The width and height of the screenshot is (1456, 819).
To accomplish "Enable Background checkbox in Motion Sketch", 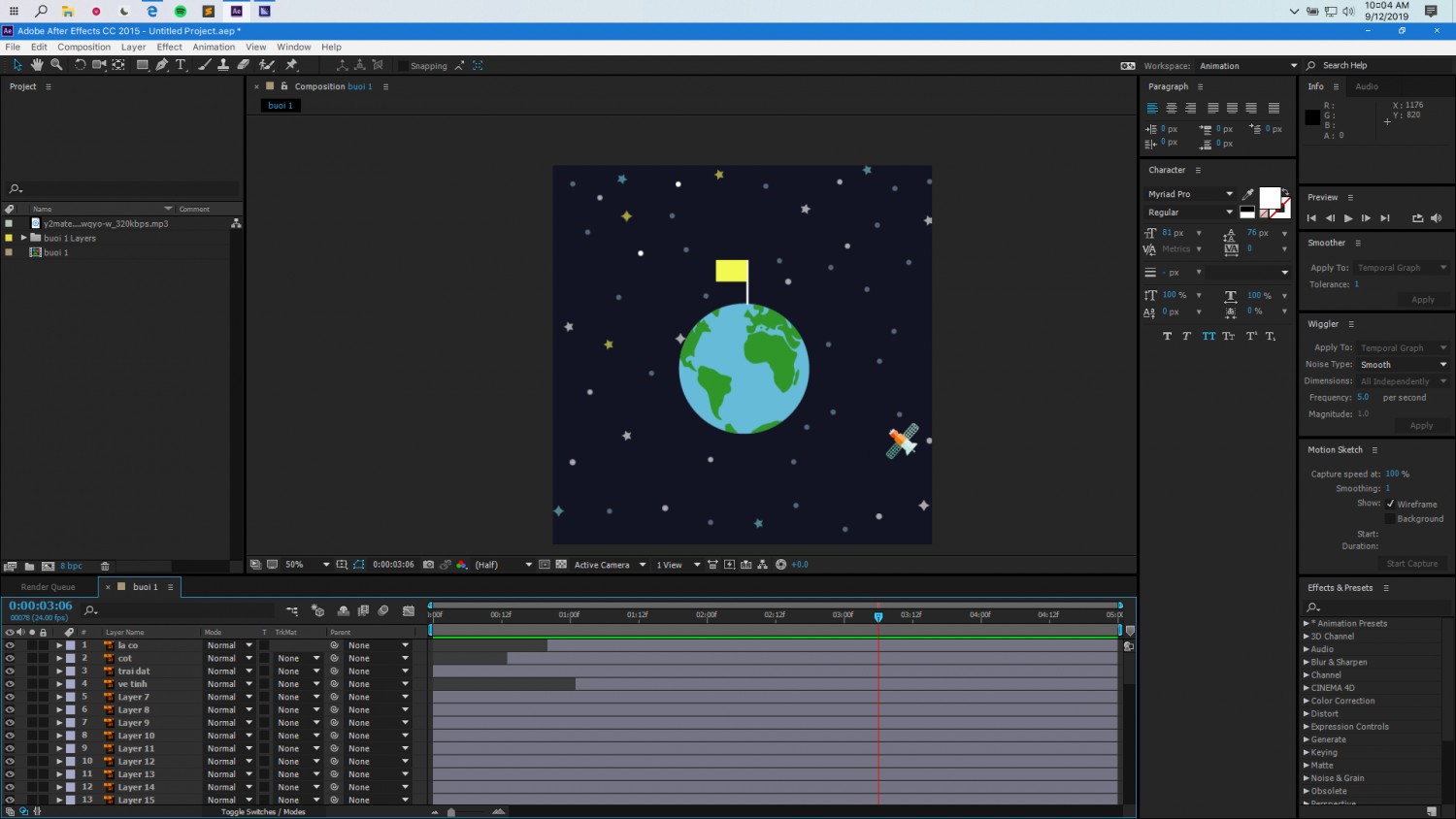I will (1390, 519).
